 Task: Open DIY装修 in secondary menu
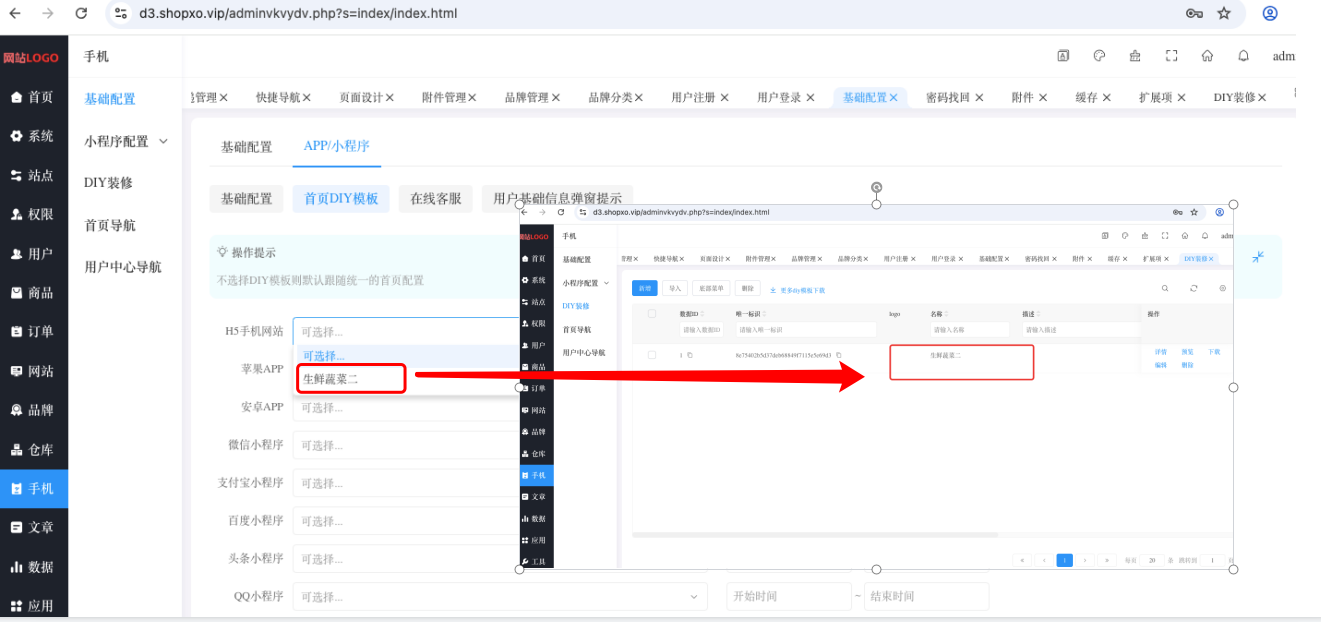[x=109, y=183]
